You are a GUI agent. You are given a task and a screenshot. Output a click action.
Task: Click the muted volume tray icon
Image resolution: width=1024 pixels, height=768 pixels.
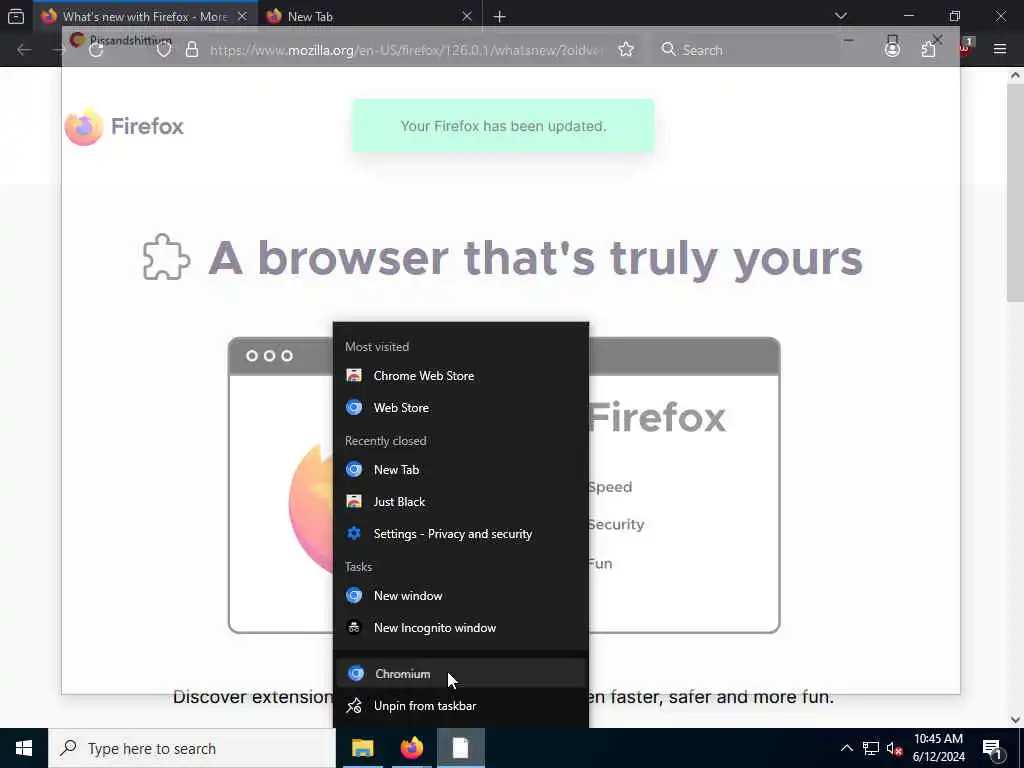click(x=894, y=748)
